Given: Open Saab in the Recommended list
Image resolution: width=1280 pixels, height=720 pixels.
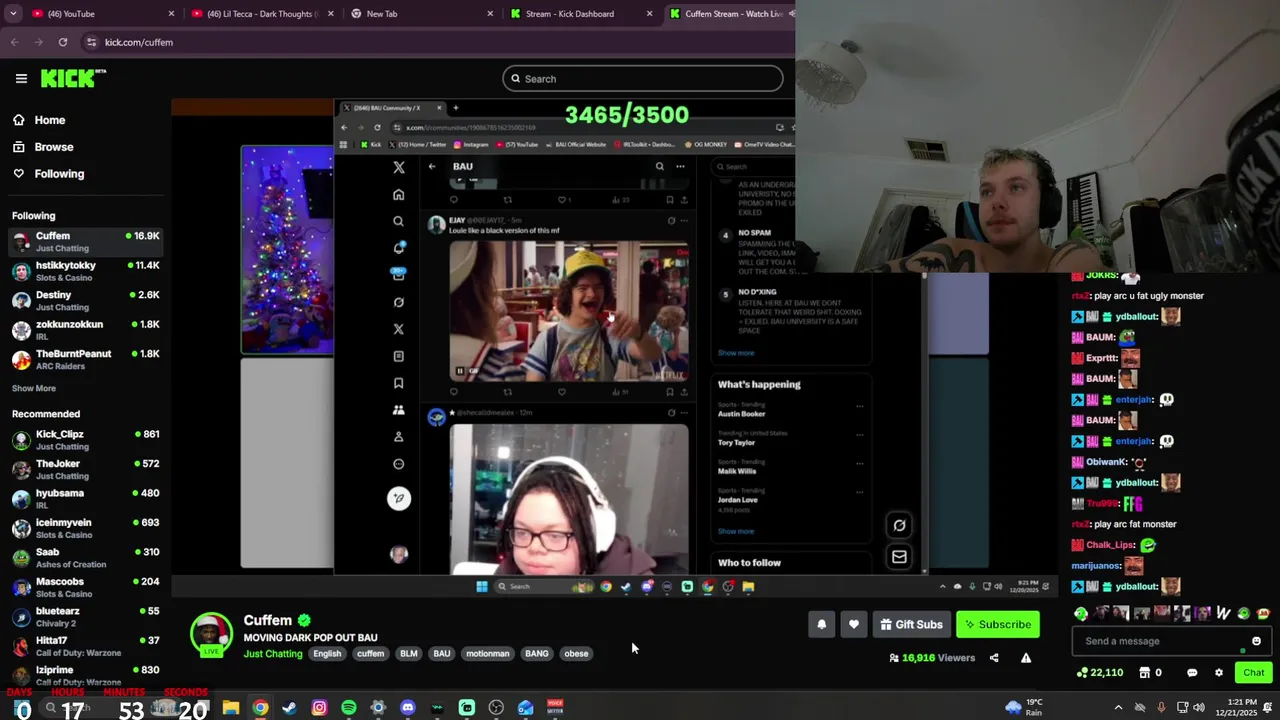Looking at the screenshot, I should pos(86,558).
